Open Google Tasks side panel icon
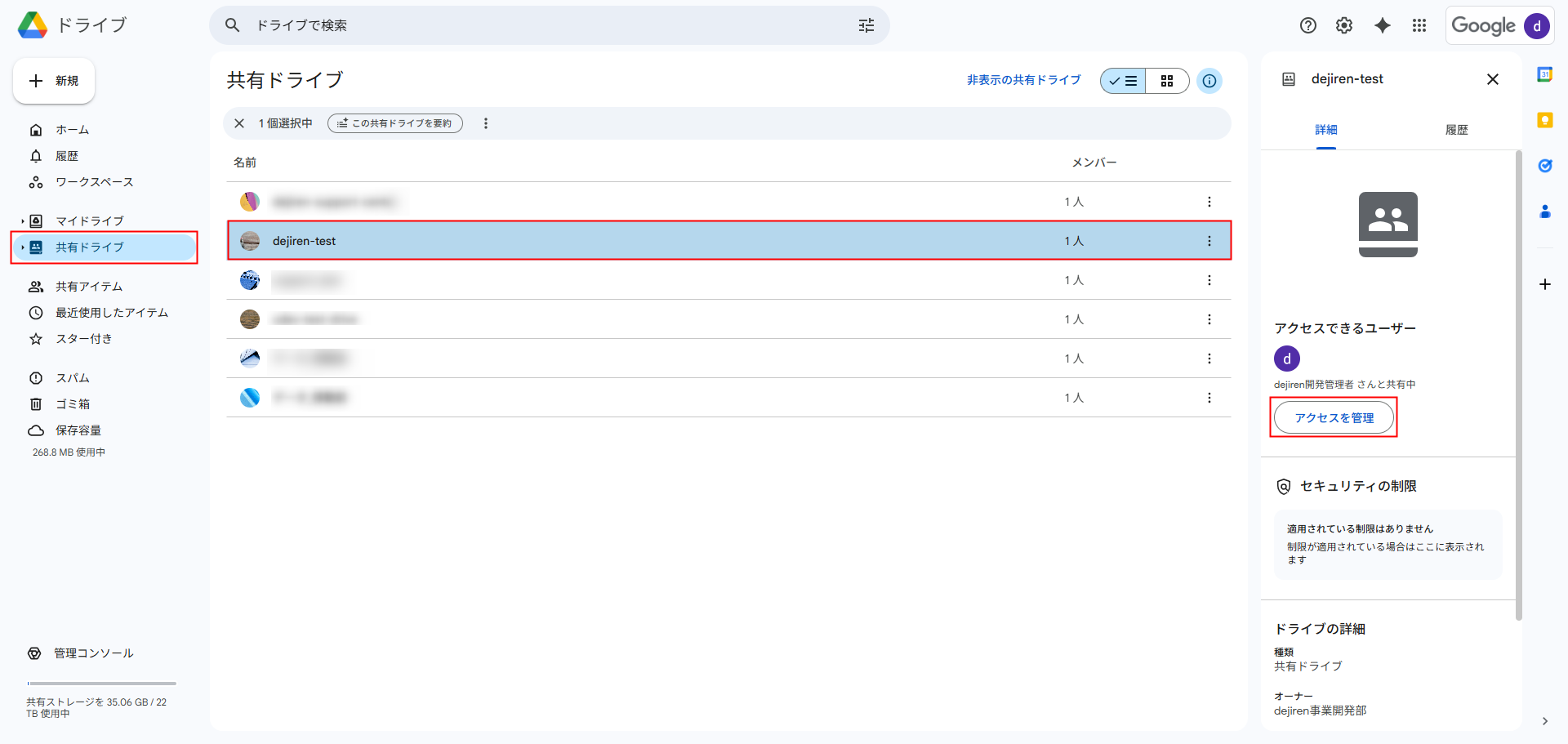 click(x=1544, y=166)
